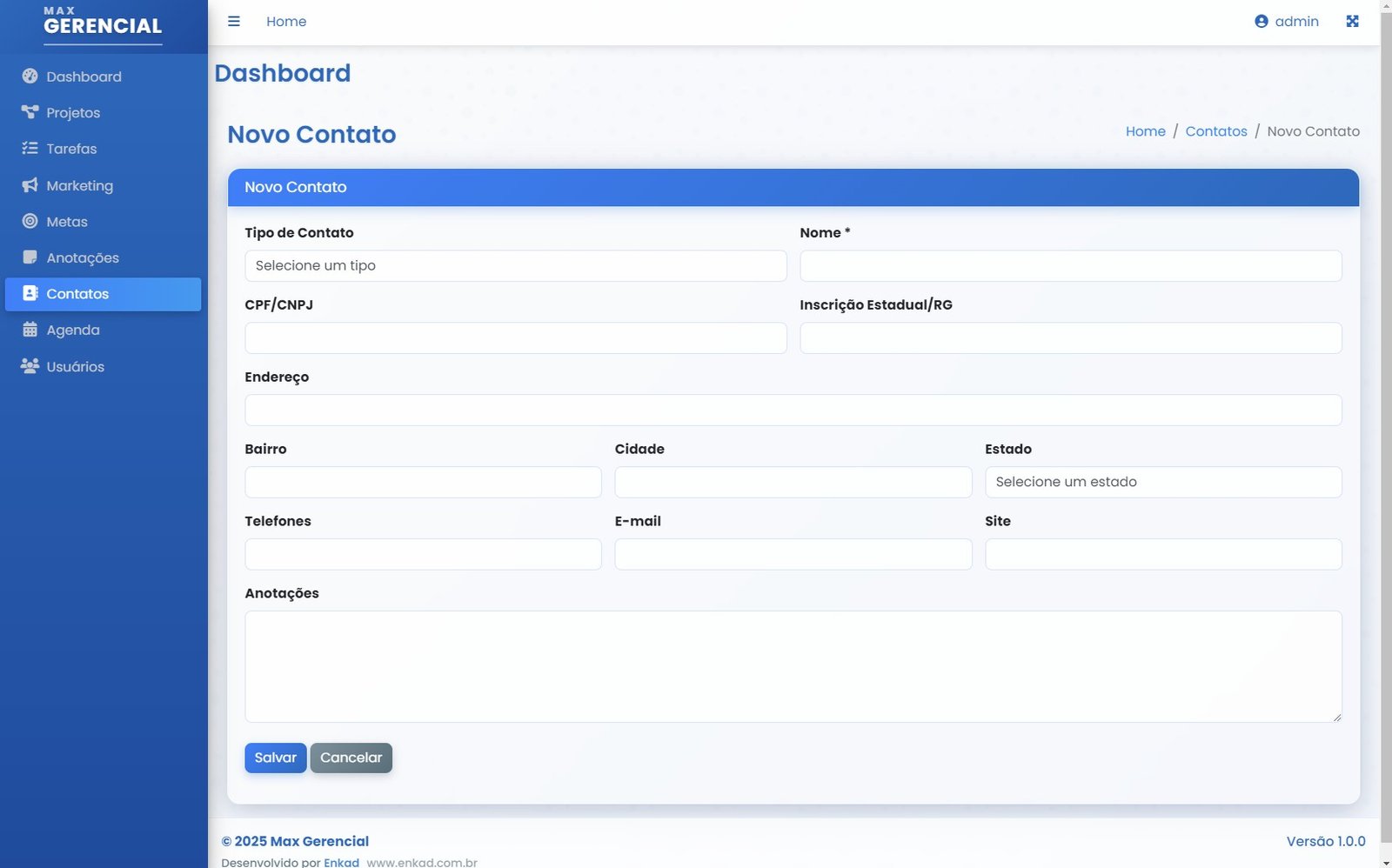The image size is (1392, 868).
Task: Open the admin user menu
Action: [x=1286, y=22]
